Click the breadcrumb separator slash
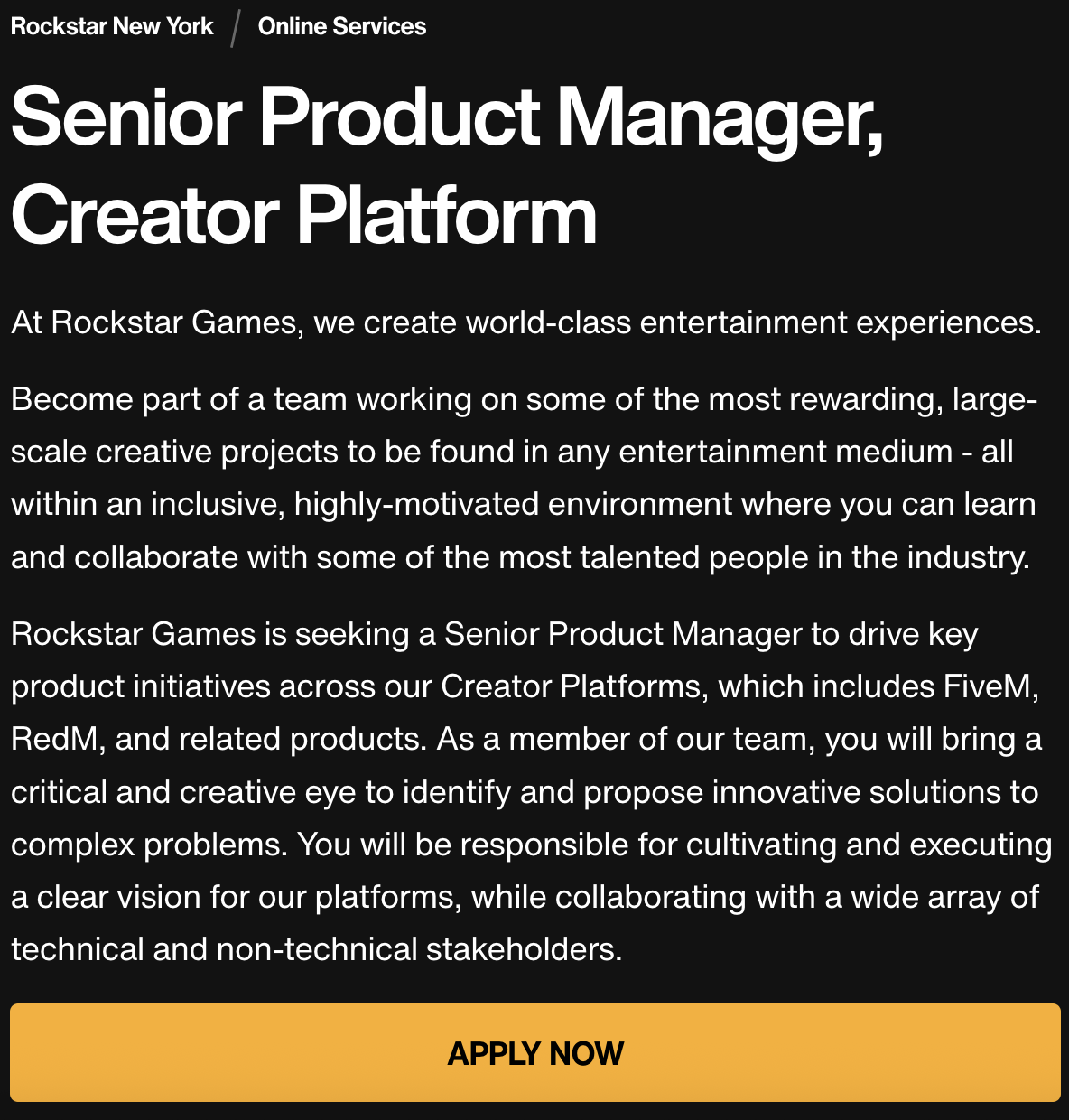 tap(236, 25)
